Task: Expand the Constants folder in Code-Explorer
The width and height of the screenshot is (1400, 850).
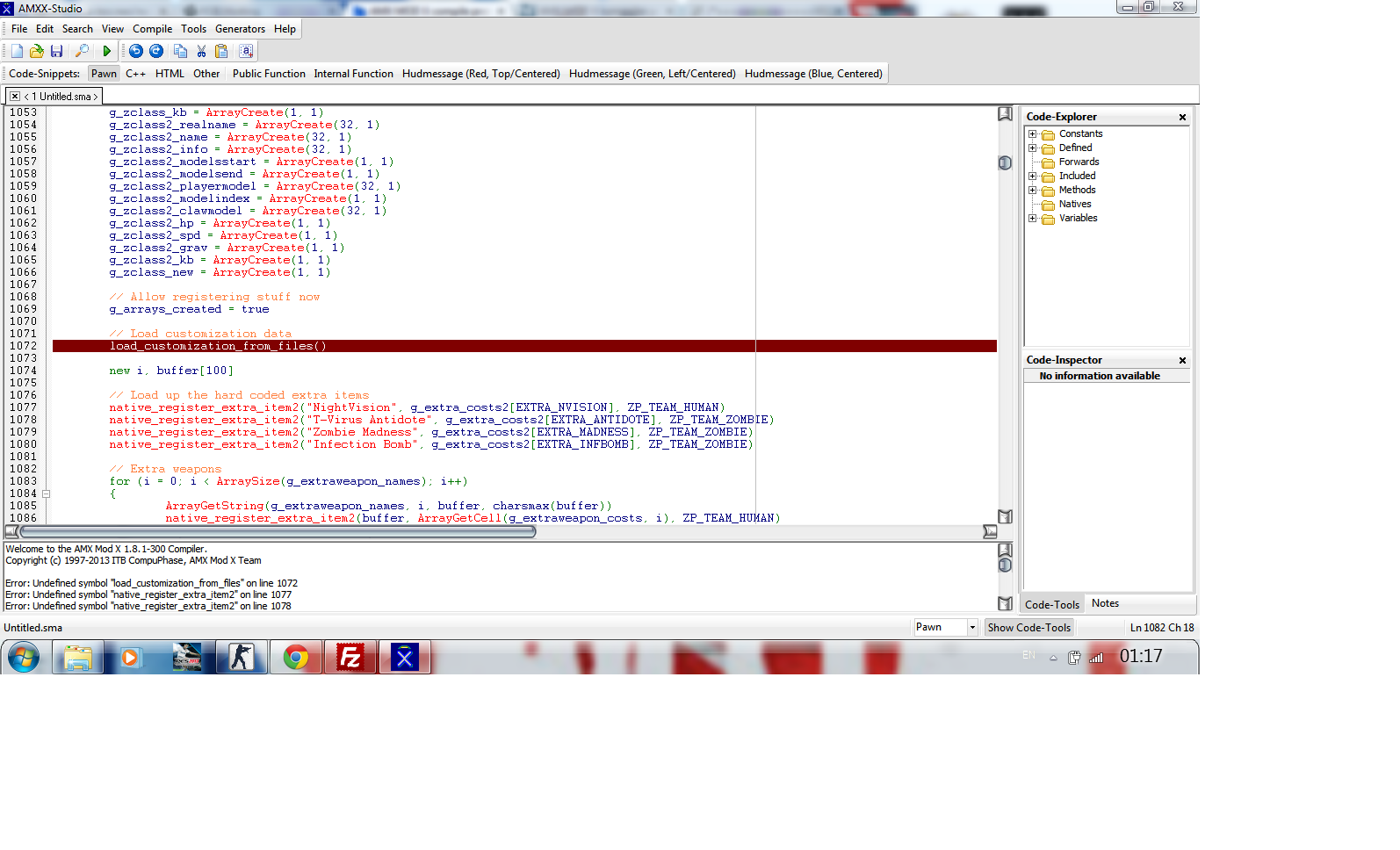Action: [1033, 134]
